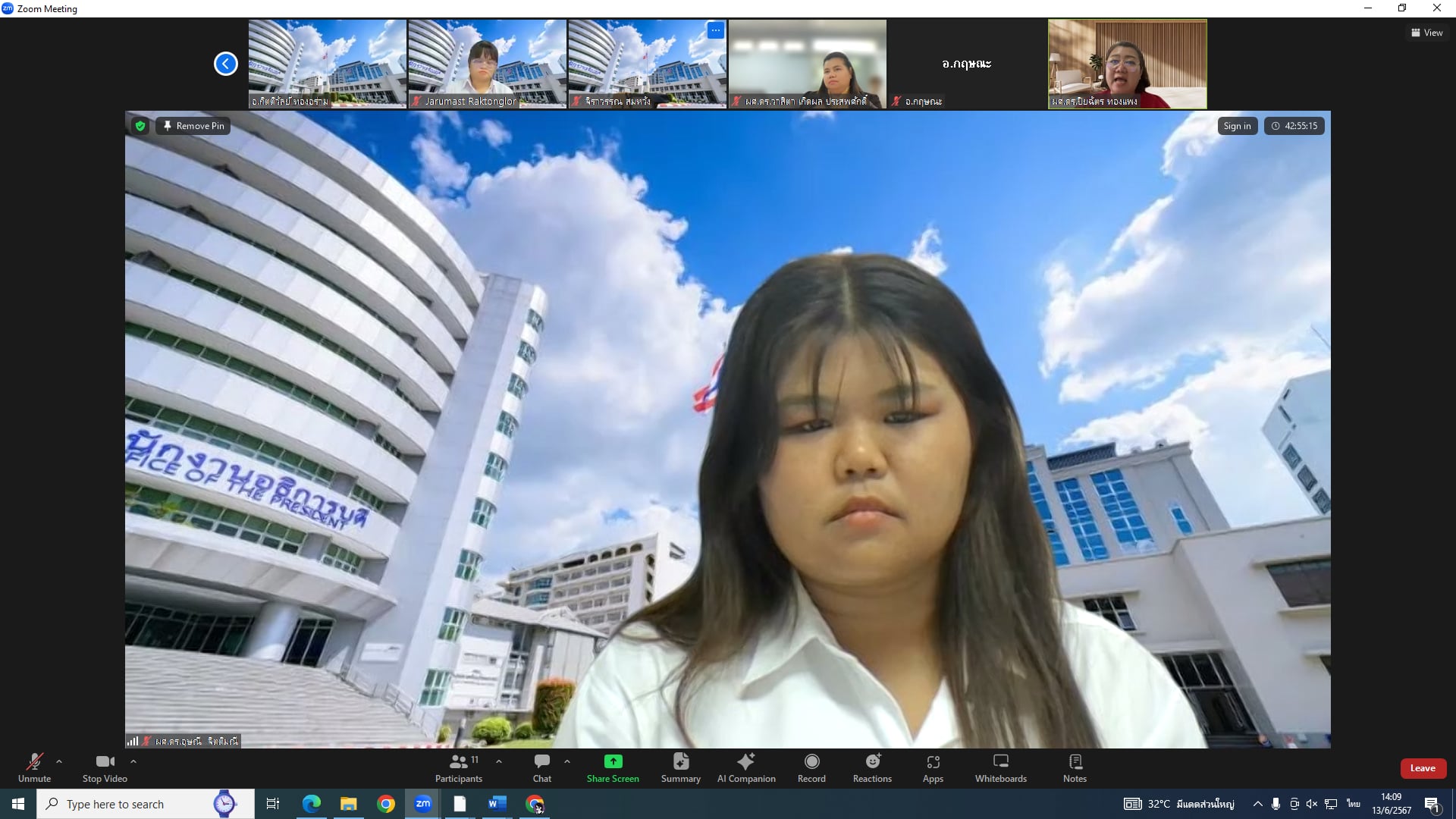This screenshot has height=819, width=1456.
Task: Click the green Share Screen icon
Action: (x=613, y=761)
